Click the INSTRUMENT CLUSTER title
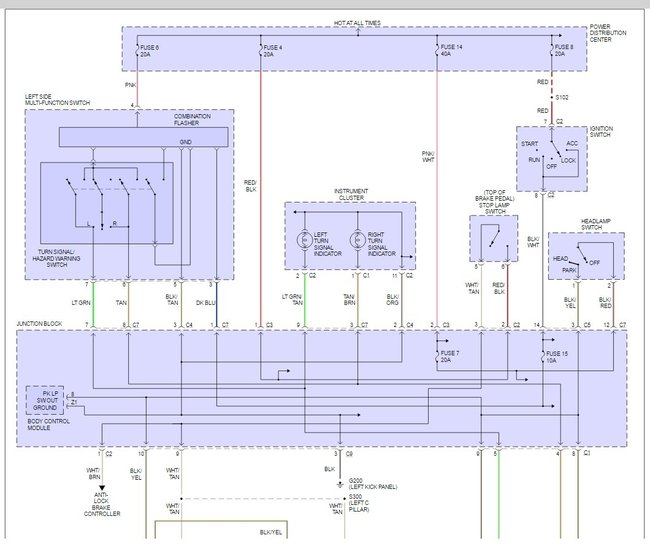This screenshot has width=650, height=546. (x=351, y=194)
